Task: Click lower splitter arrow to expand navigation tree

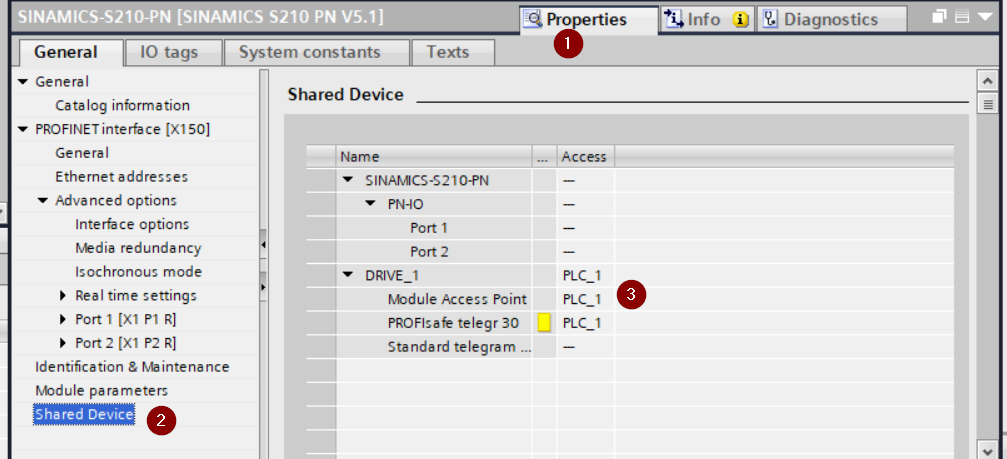Action: [263, 286]
